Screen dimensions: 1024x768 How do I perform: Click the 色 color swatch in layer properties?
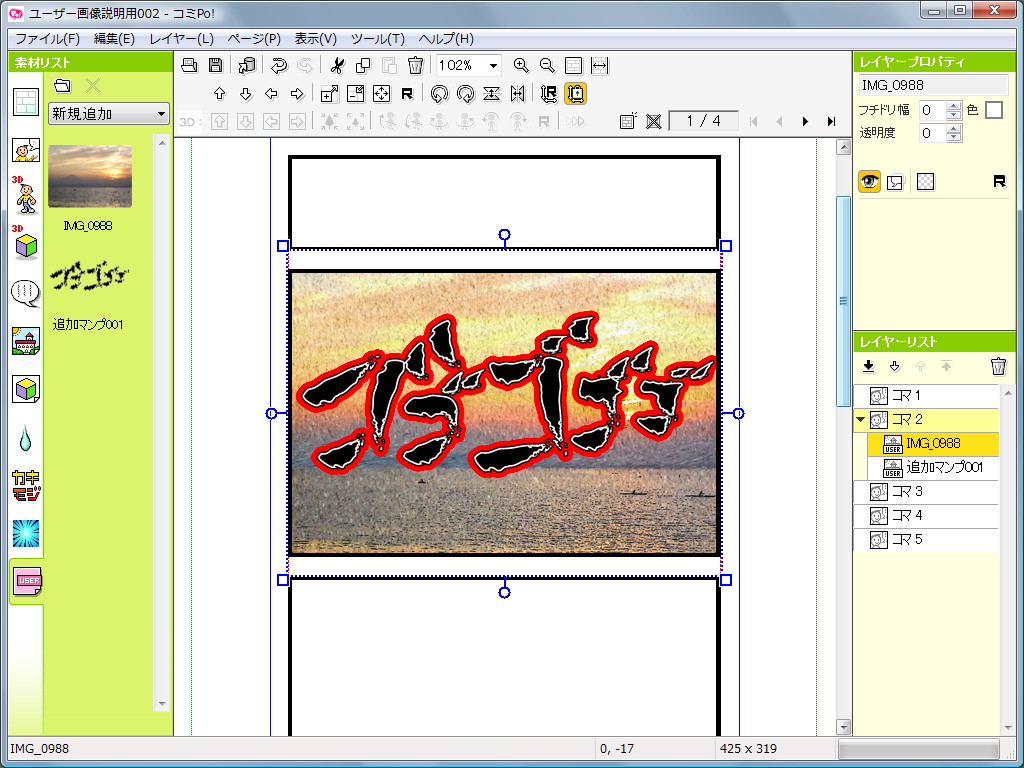(x=993, y=110)
